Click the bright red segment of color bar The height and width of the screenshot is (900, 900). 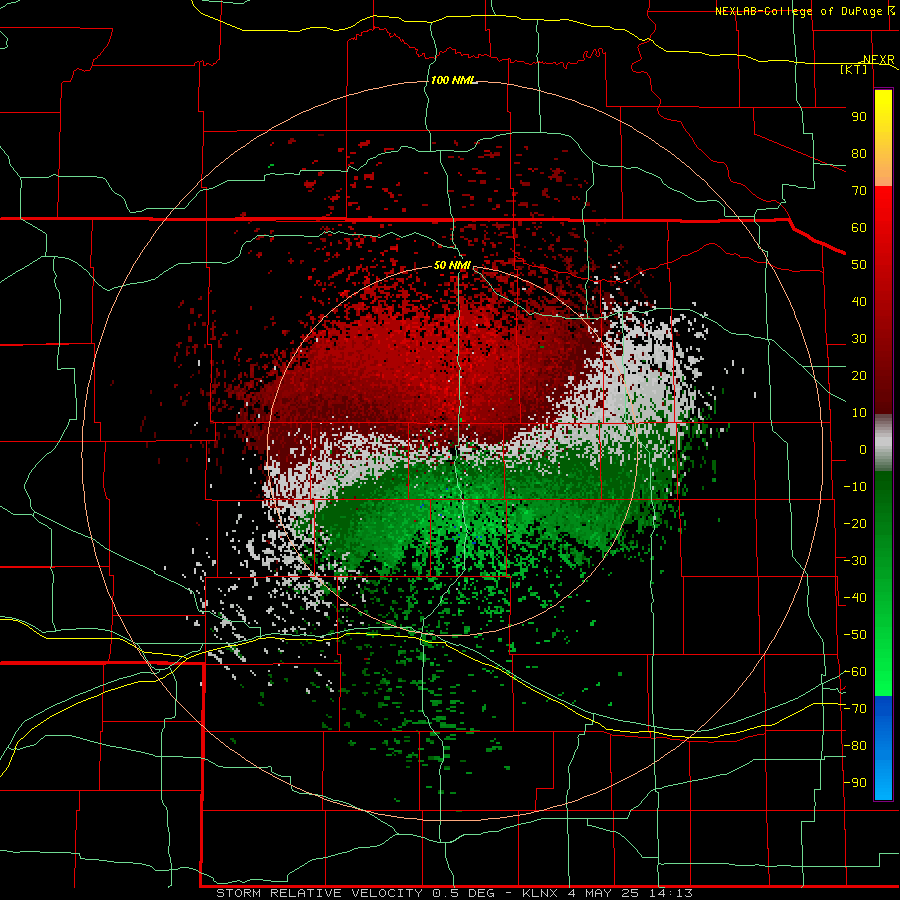[x=883, y=230]
